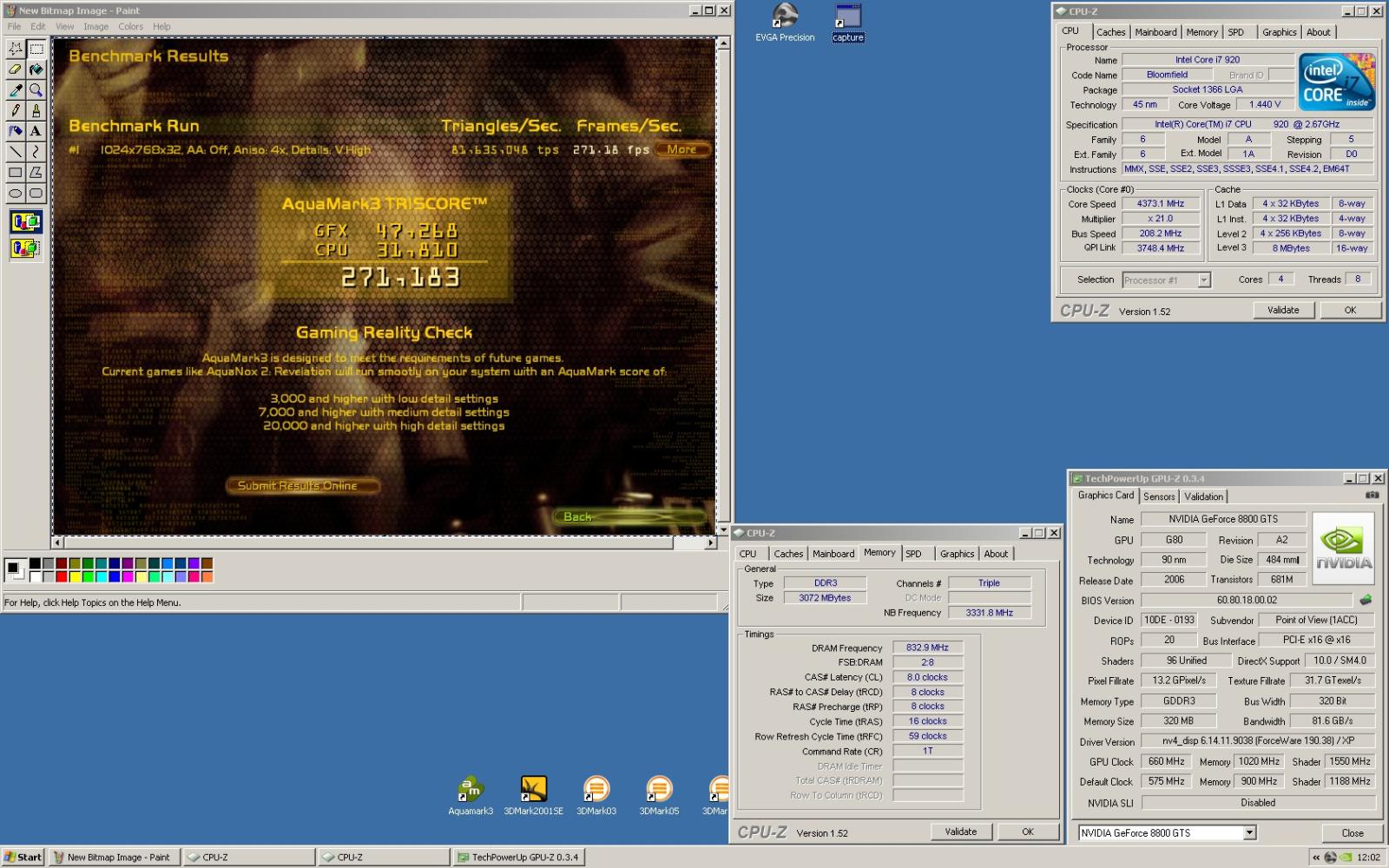
Task: Open the EVGA Precision desktop shortcut
Action: tap(785, 23)
